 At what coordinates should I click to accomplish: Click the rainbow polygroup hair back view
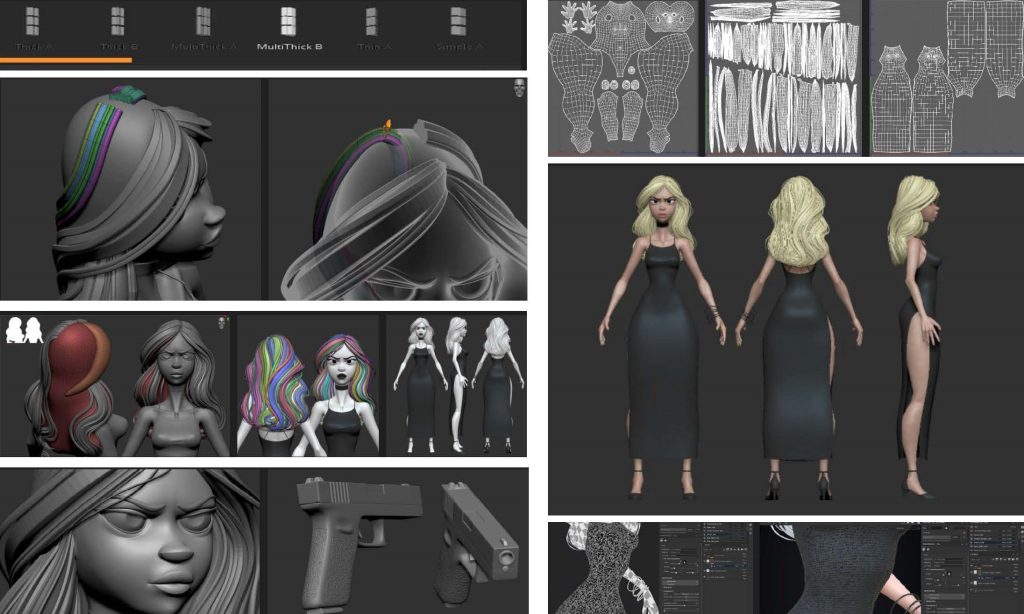click(x=272, y=385)
